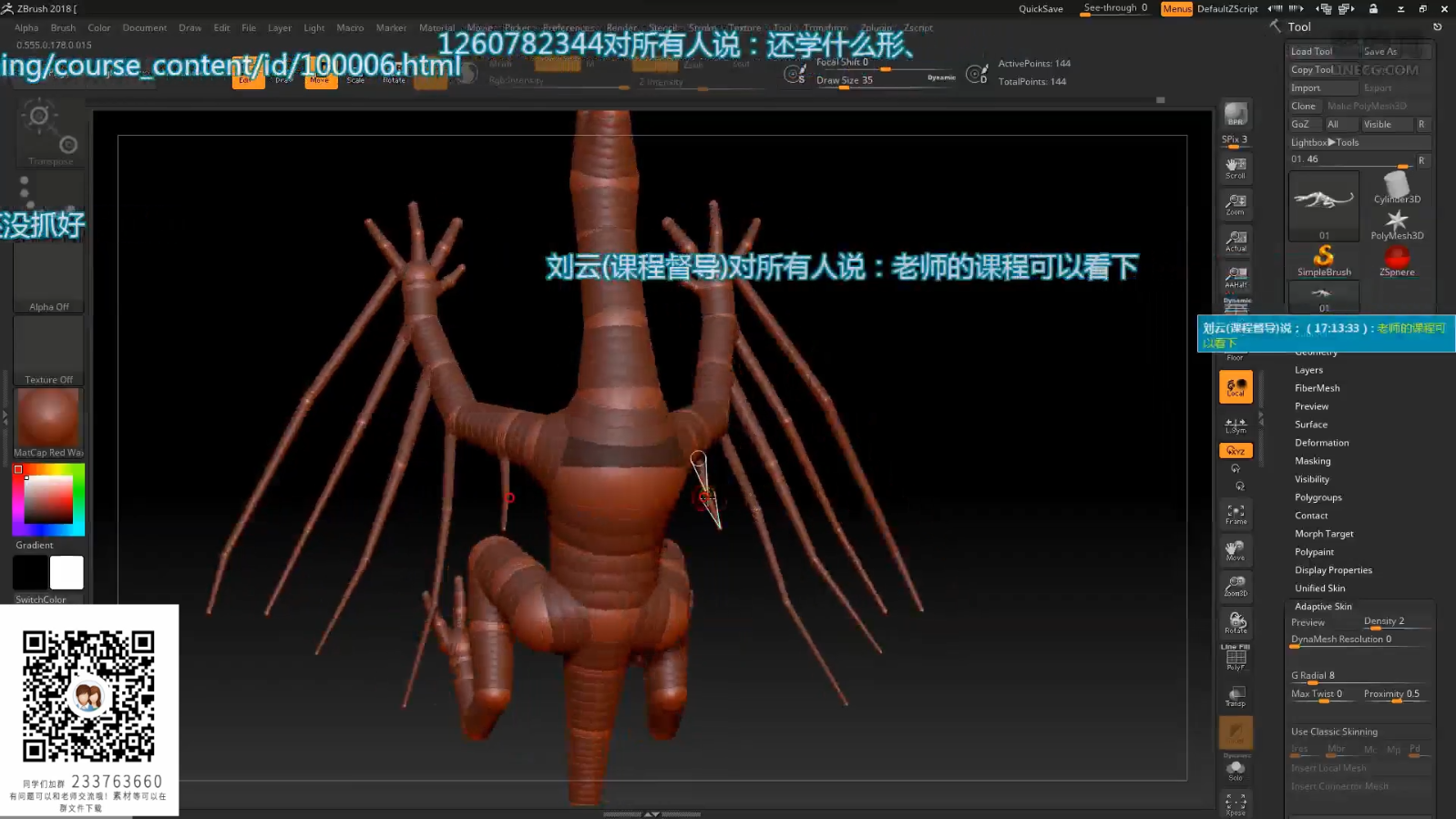Screen dimensions: 1456x819
Task: Open the Document menu
Action: [145, 28]
